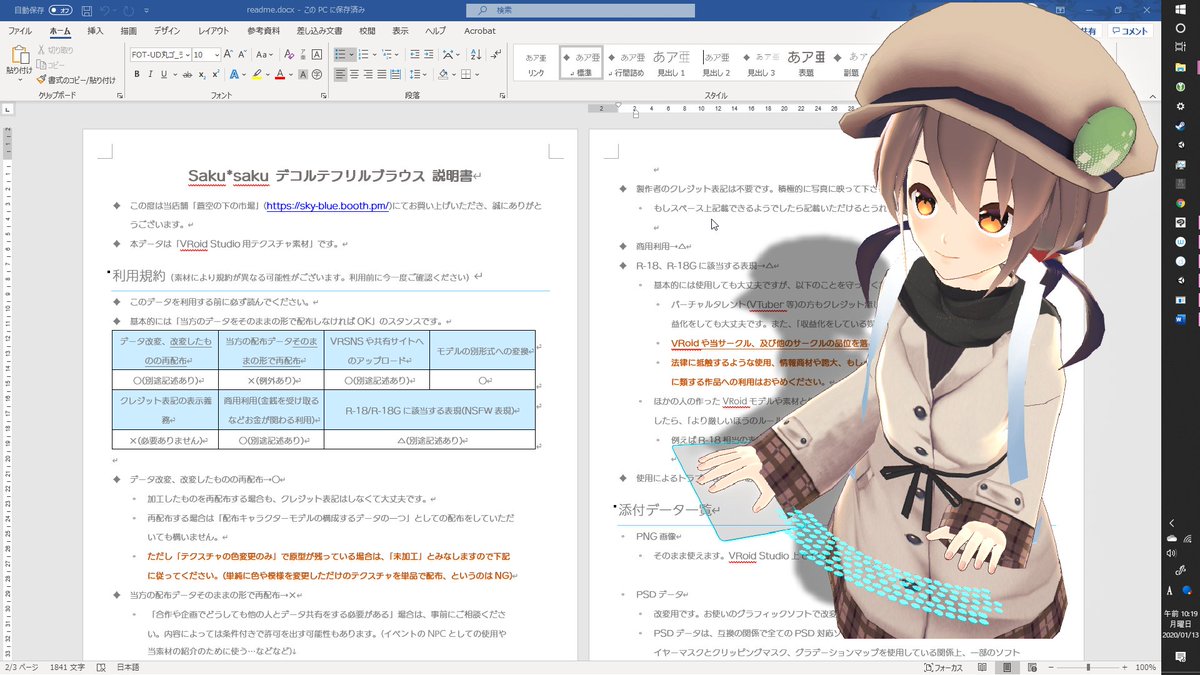Screen dimensions: 1200x675
Task: Apply the 行間詰め style
Action: tap(626, 64)
